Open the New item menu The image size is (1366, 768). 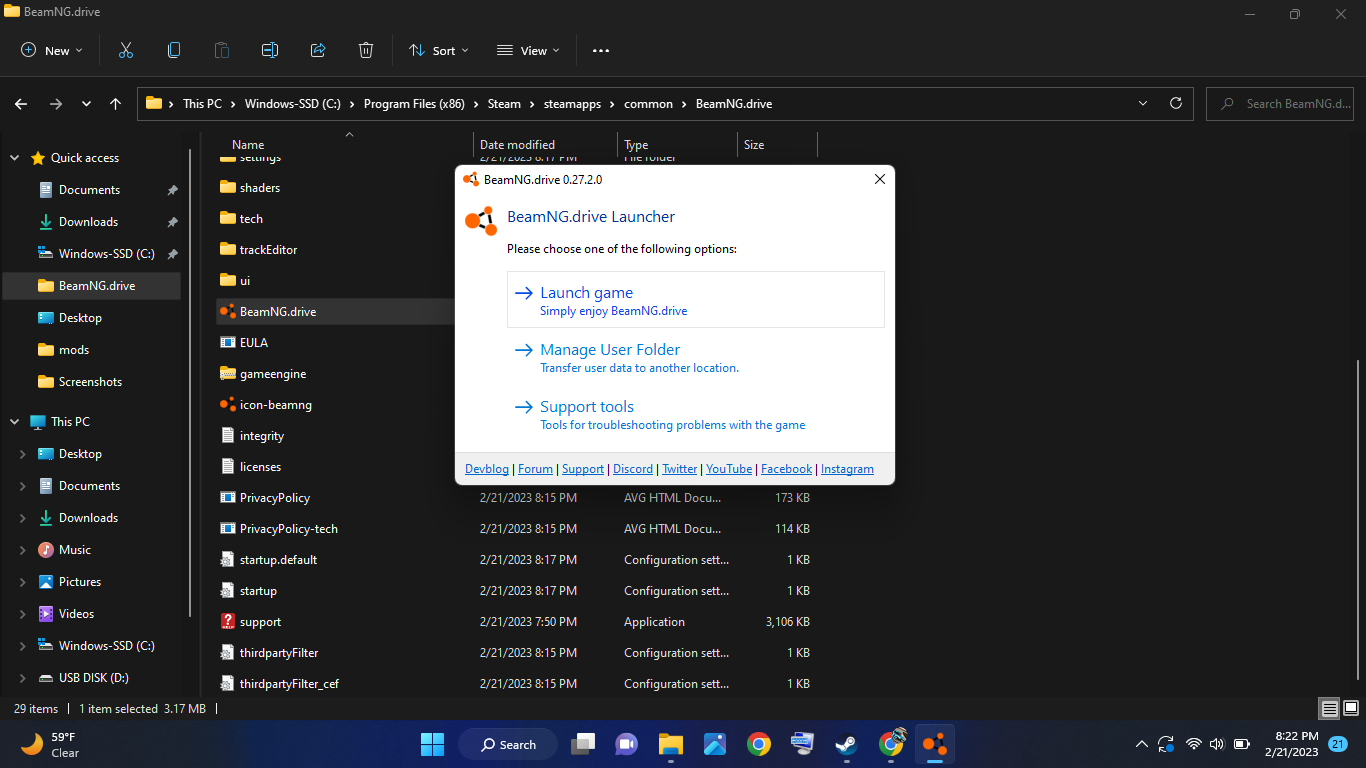point(52,50)
